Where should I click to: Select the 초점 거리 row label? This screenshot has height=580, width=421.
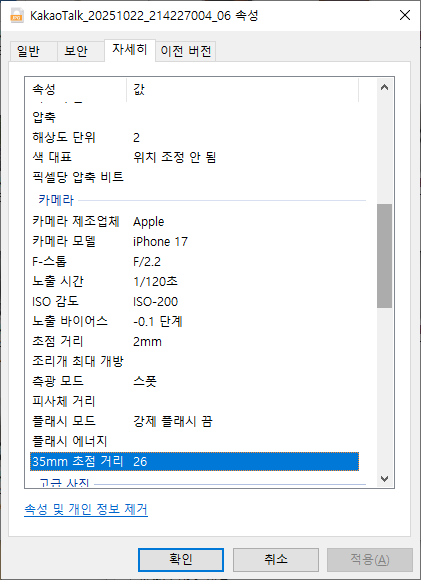(57, 341)
